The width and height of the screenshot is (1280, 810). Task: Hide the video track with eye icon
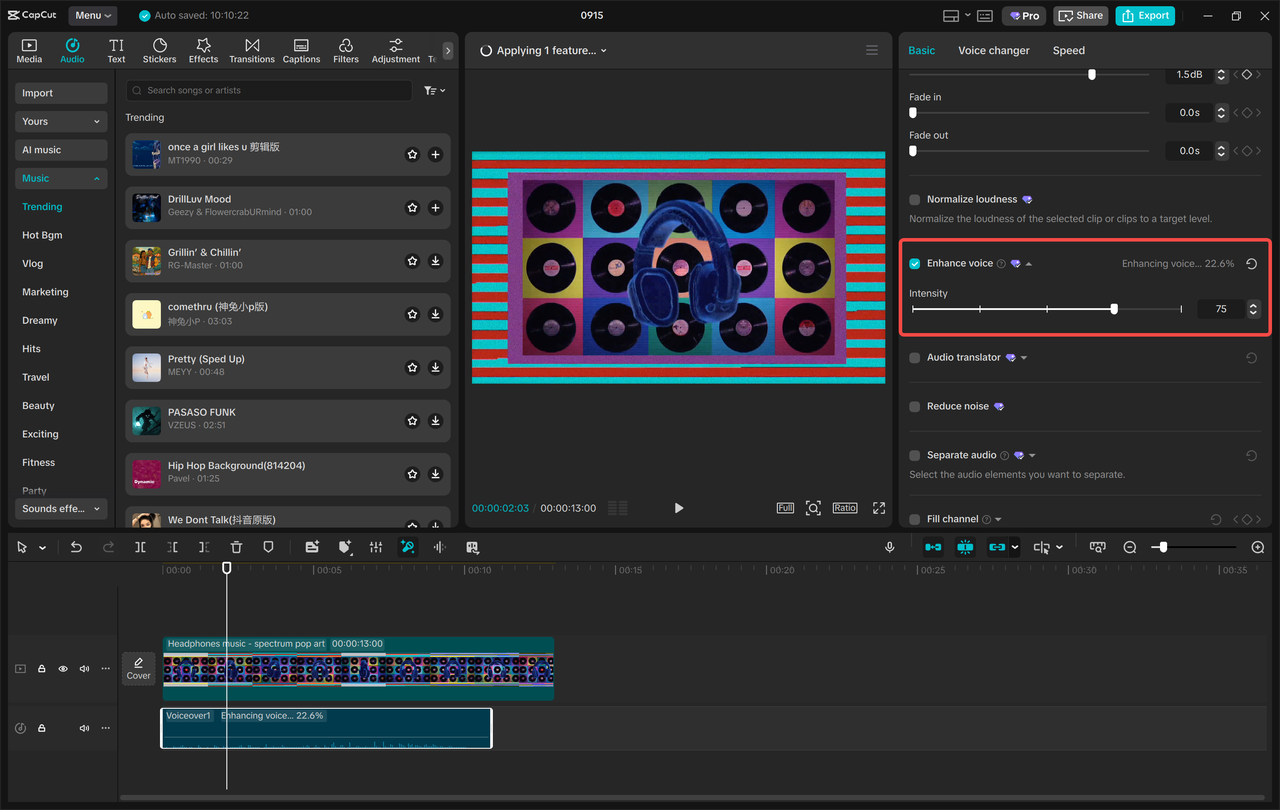[x=63, y=669]
